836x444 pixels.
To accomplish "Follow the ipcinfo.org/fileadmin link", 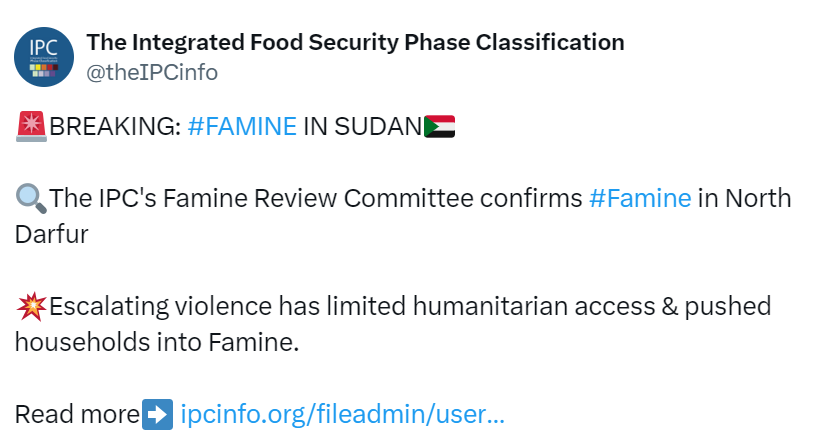I will [342, 414].
